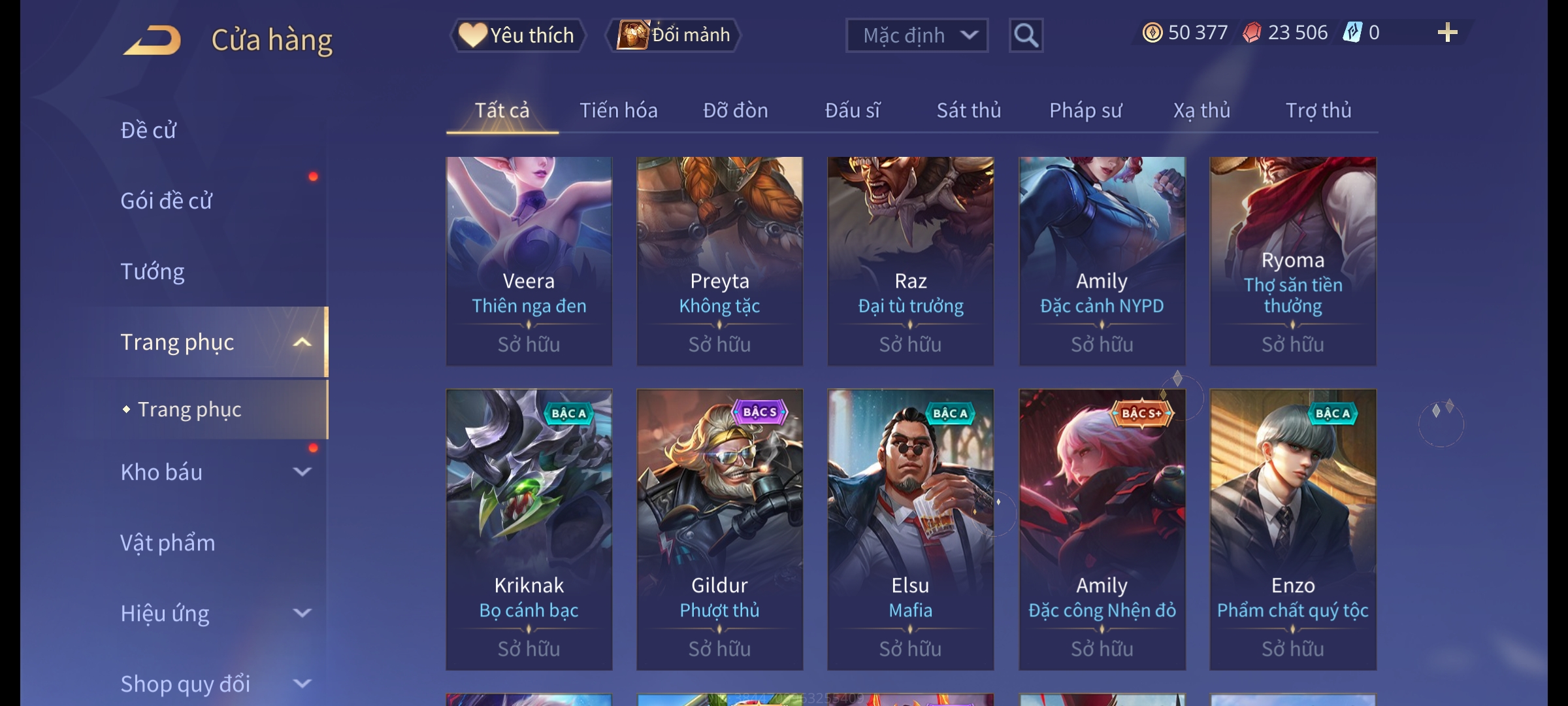
Task: Tap the back arrow icon
Action: tap(152, 40)
